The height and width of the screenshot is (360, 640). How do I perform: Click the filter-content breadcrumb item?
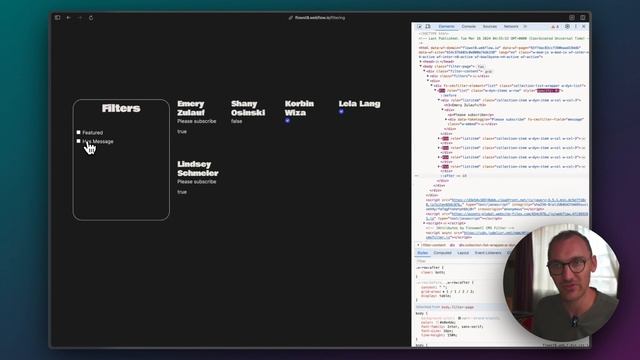pyautogui.click(x=433, y=245)
